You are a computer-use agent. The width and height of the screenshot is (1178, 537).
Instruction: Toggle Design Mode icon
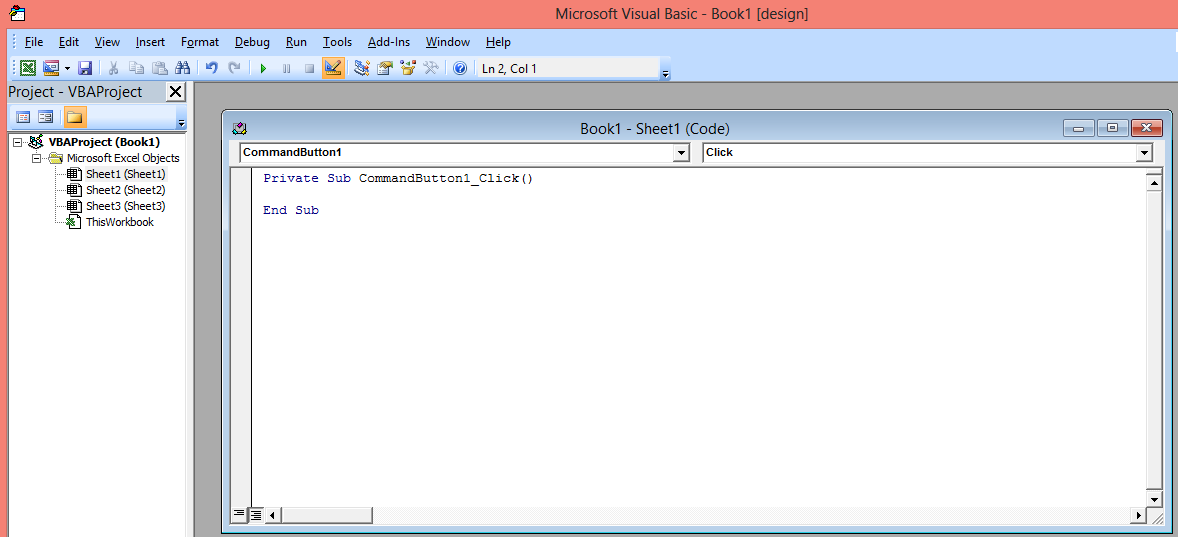[333, 68]
